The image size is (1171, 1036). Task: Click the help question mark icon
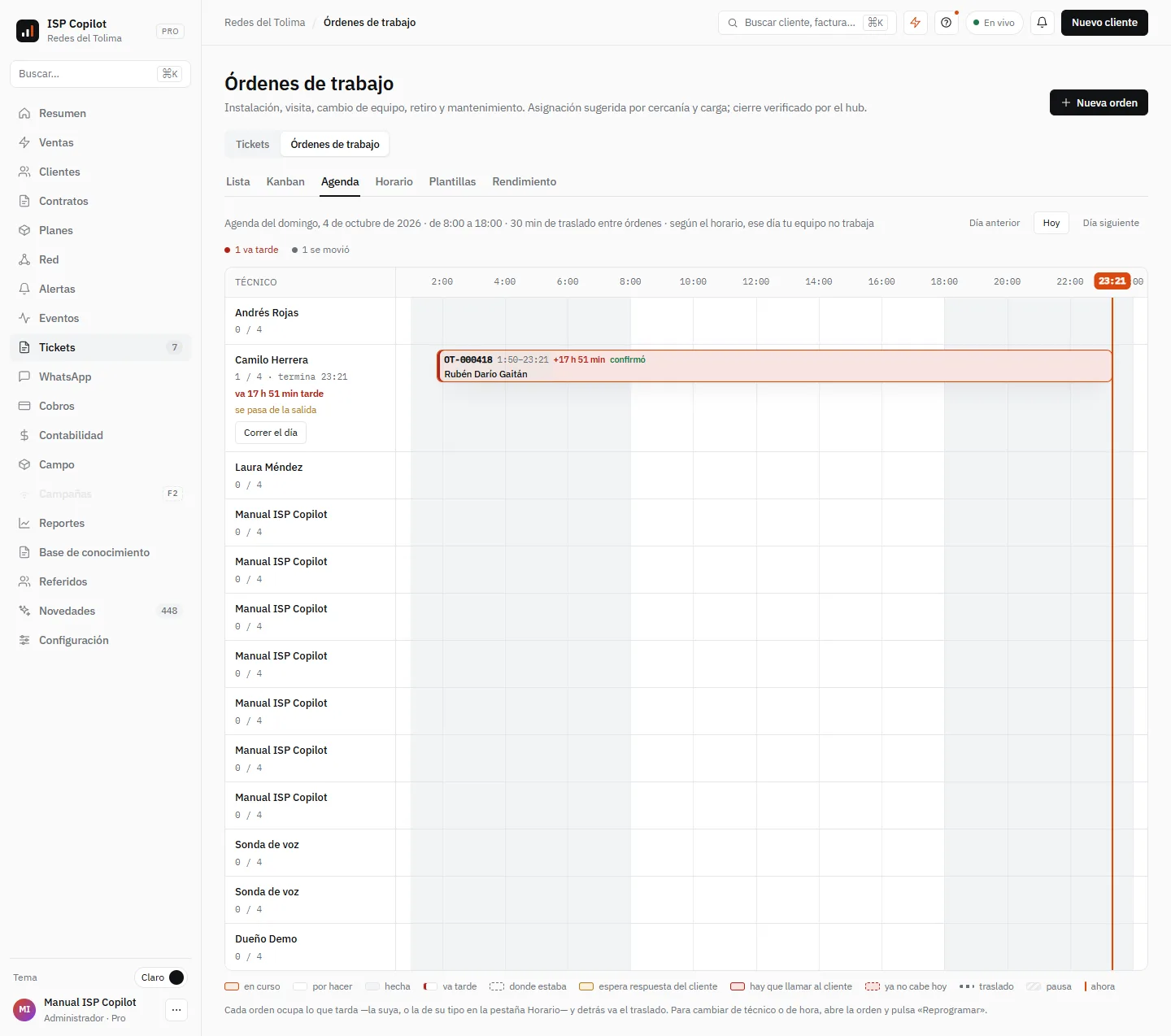(946, 23)
